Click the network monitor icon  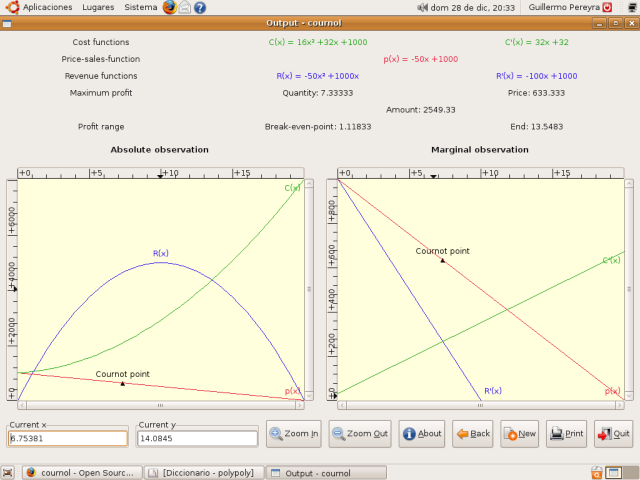(x=632, y=7)
